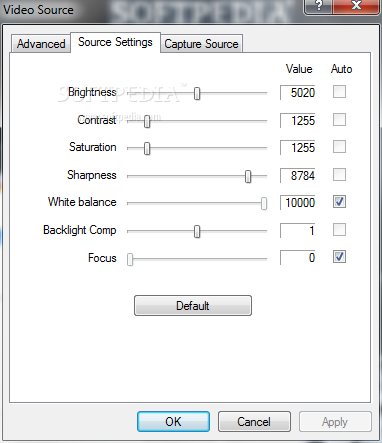Check Auto for Backlight Comp
This screenshot has width=382, height=443.
point(339,229)
